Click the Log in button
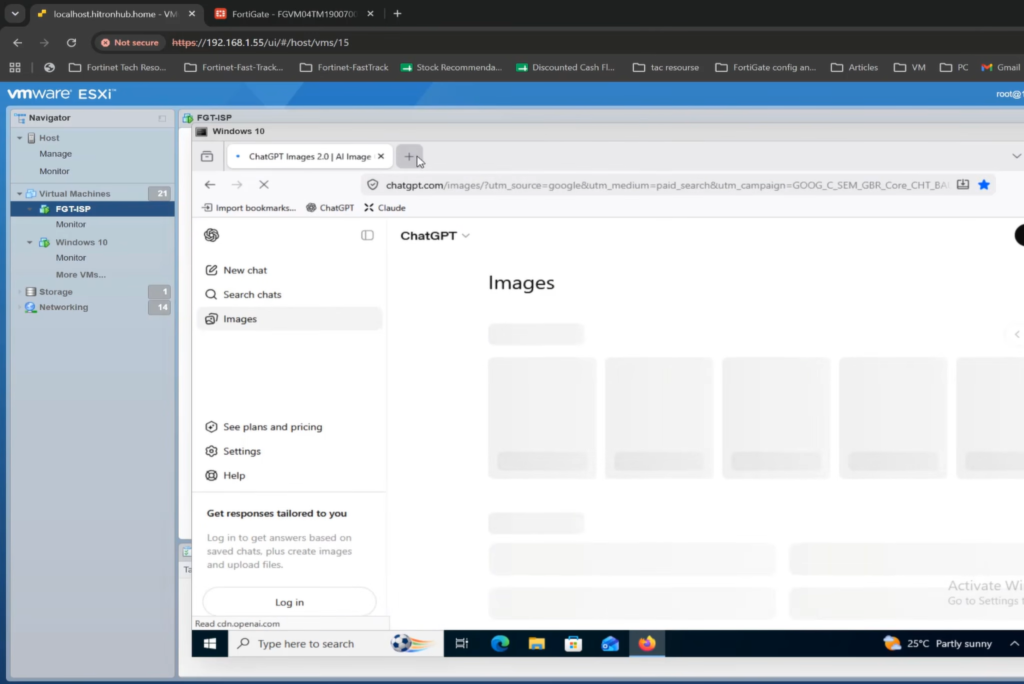 pos(289,602)
